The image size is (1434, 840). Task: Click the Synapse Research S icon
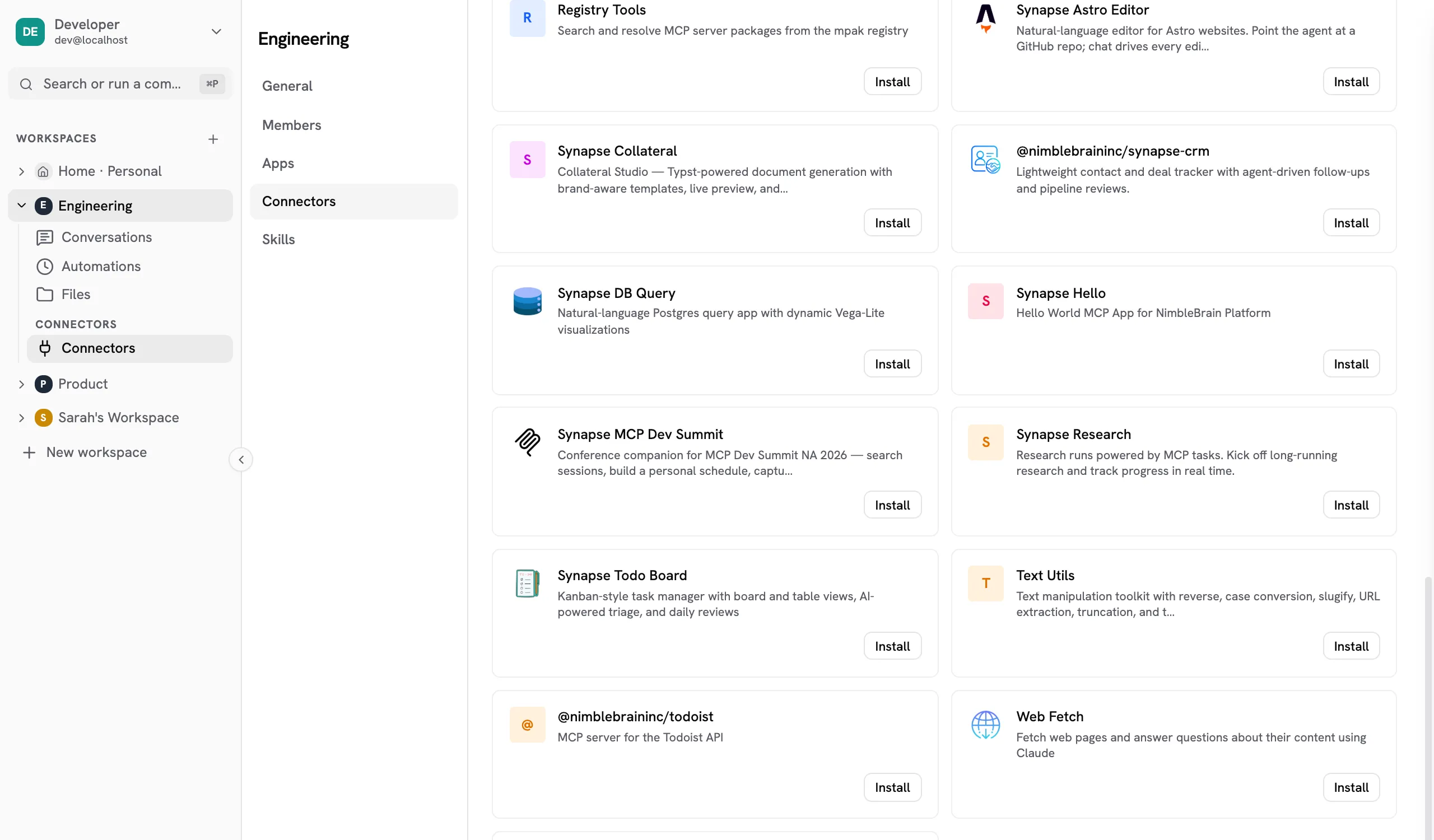point(985,442)
